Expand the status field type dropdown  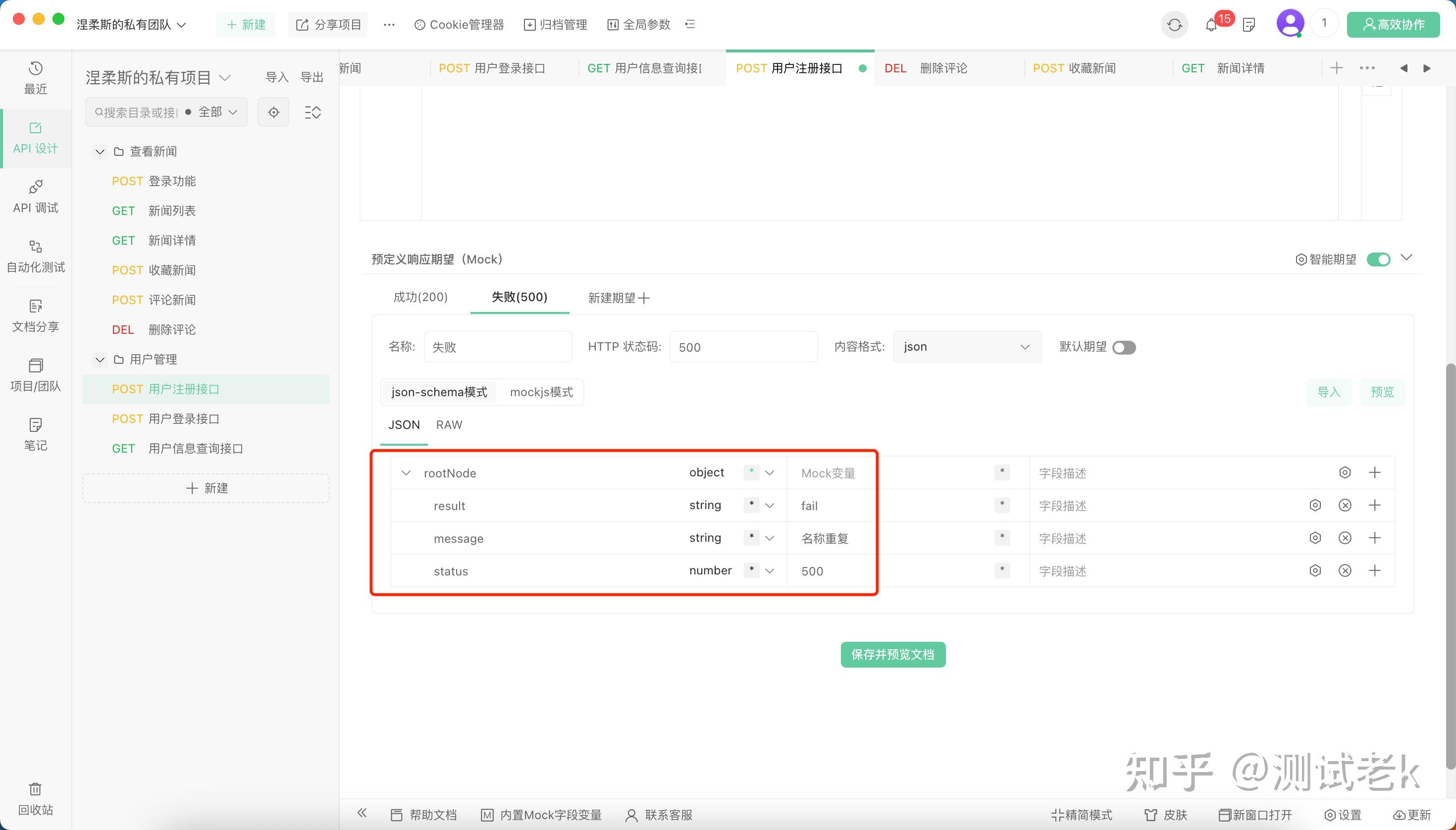pyautogui.click(x=770, y=571)
